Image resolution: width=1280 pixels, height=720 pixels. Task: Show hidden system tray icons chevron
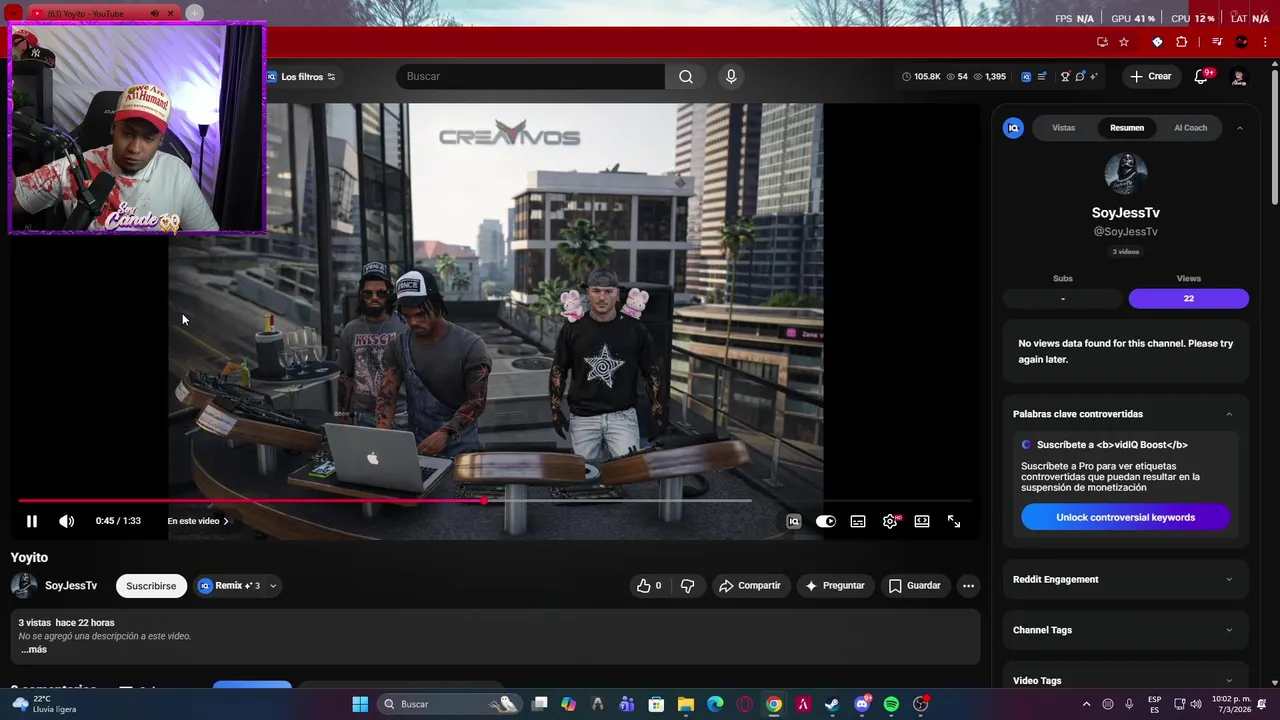(1086, 704)
